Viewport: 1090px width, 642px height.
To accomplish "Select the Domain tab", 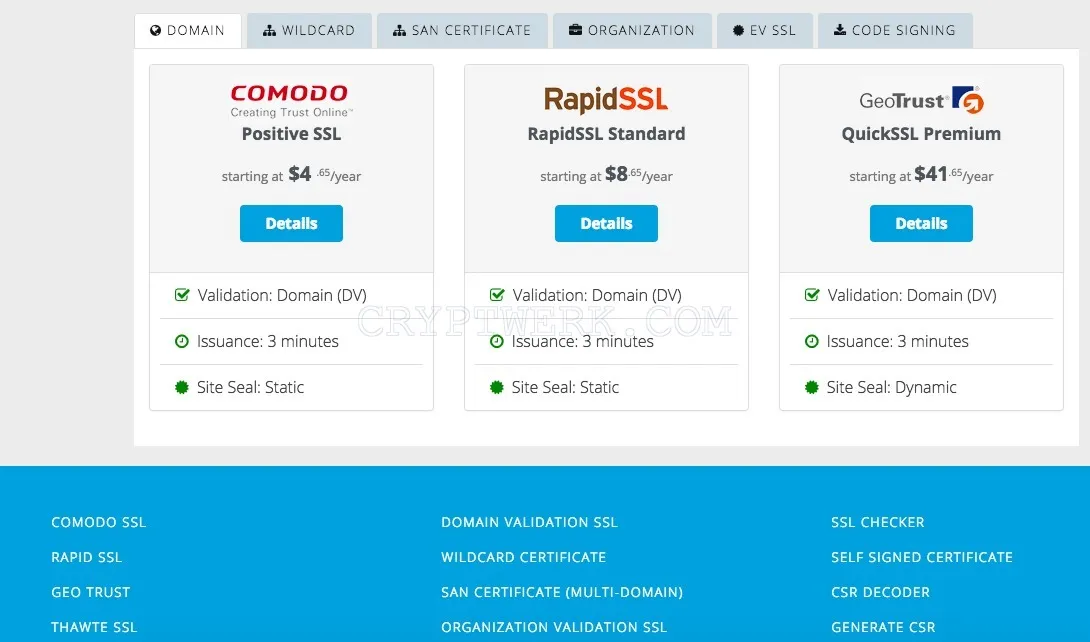I will (x=188, y=31).
